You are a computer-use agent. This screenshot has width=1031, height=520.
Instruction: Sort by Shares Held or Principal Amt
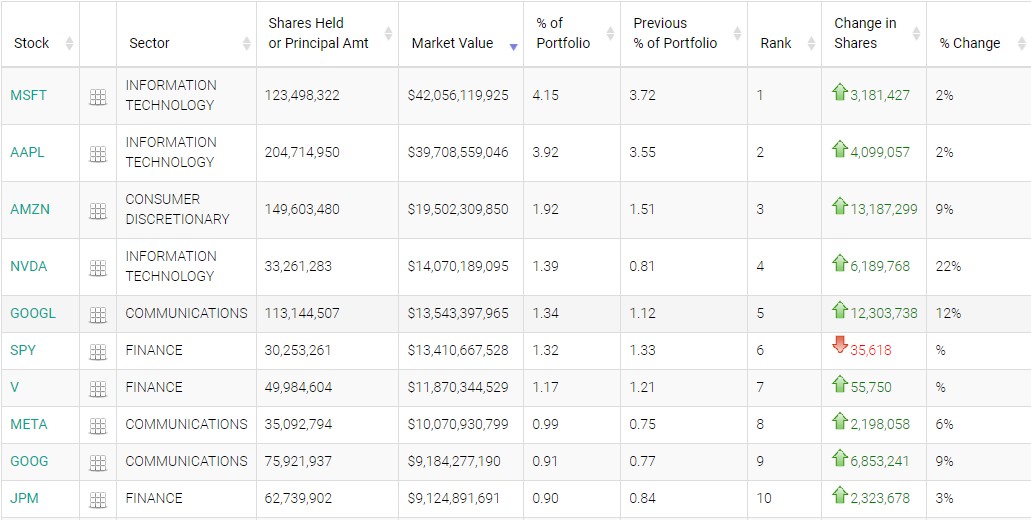[x=318, y=33]
